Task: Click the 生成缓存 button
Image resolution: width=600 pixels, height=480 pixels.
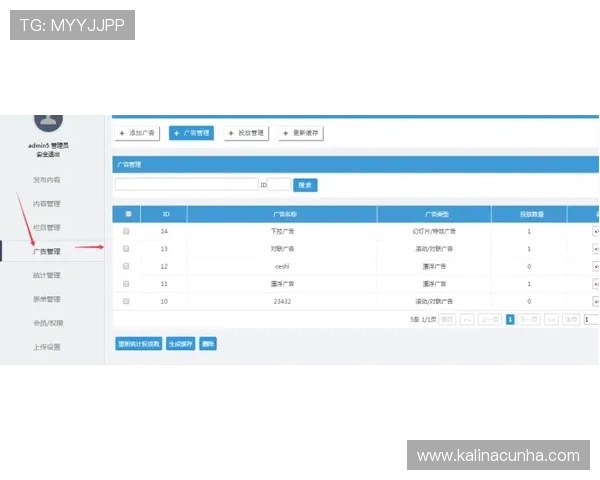Action: (x=181, y=344)
